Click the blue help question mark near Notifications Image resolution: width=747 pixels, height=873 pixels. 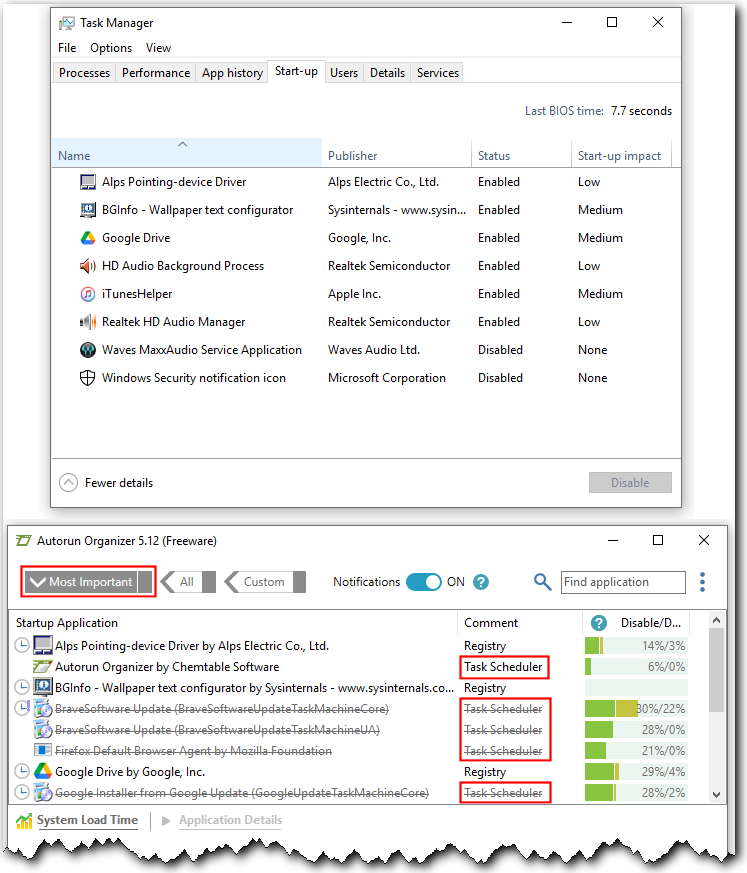click(481, 582)
